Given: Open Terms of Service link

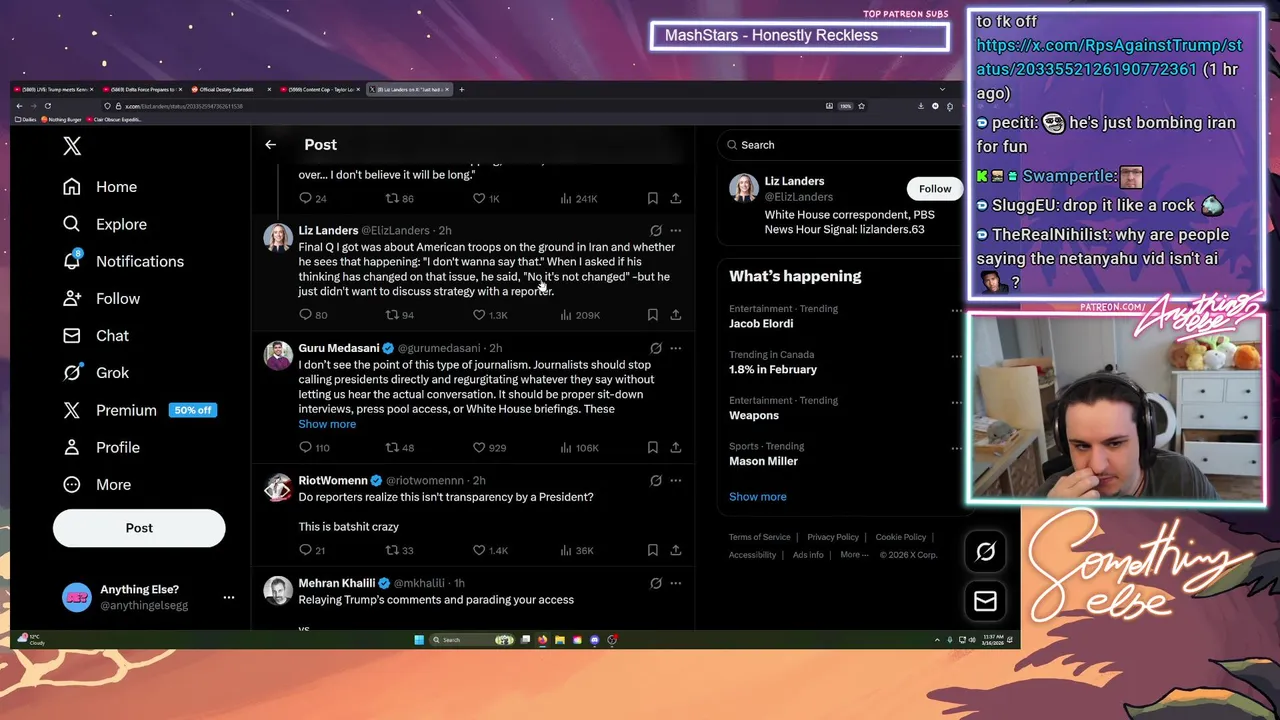Looking at the screenshot, I should point(760,538).
